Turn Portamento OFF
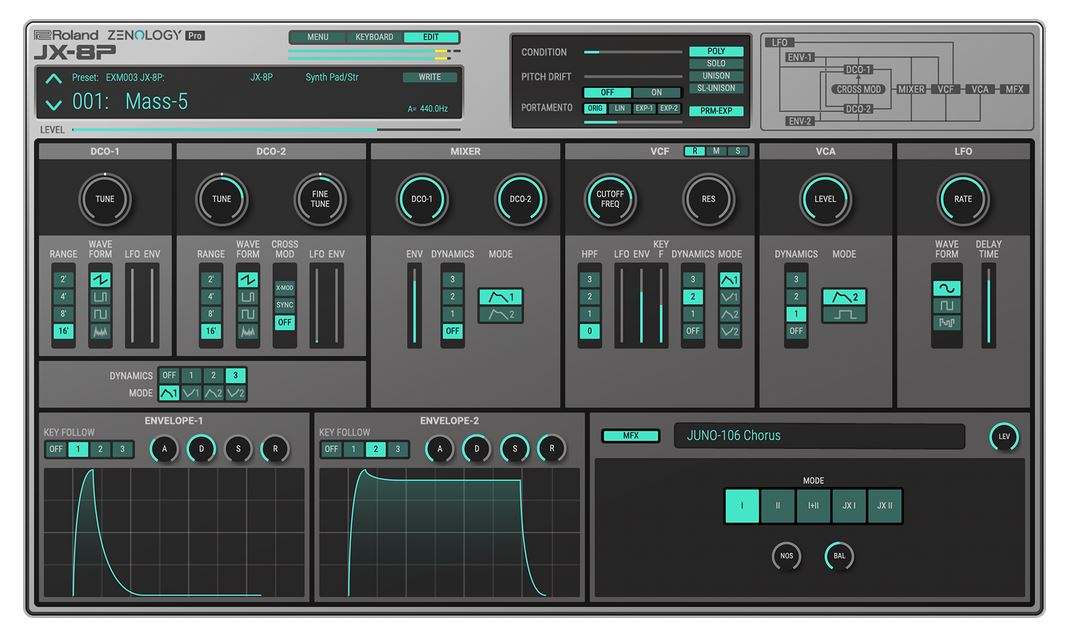The width and height of the screenshot is (1070, 636). (x=607, y=93)
